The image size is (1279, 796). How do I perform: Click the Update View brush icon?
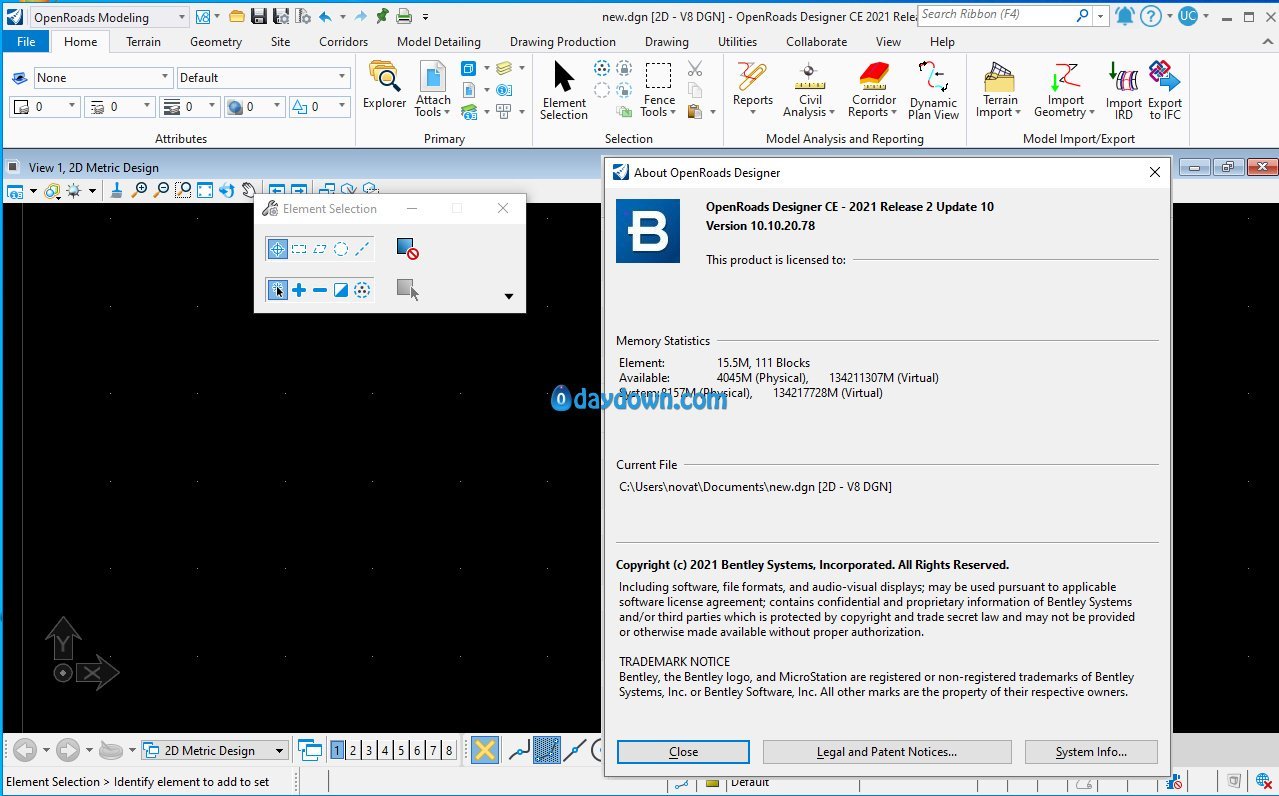[x=117, y=190]
